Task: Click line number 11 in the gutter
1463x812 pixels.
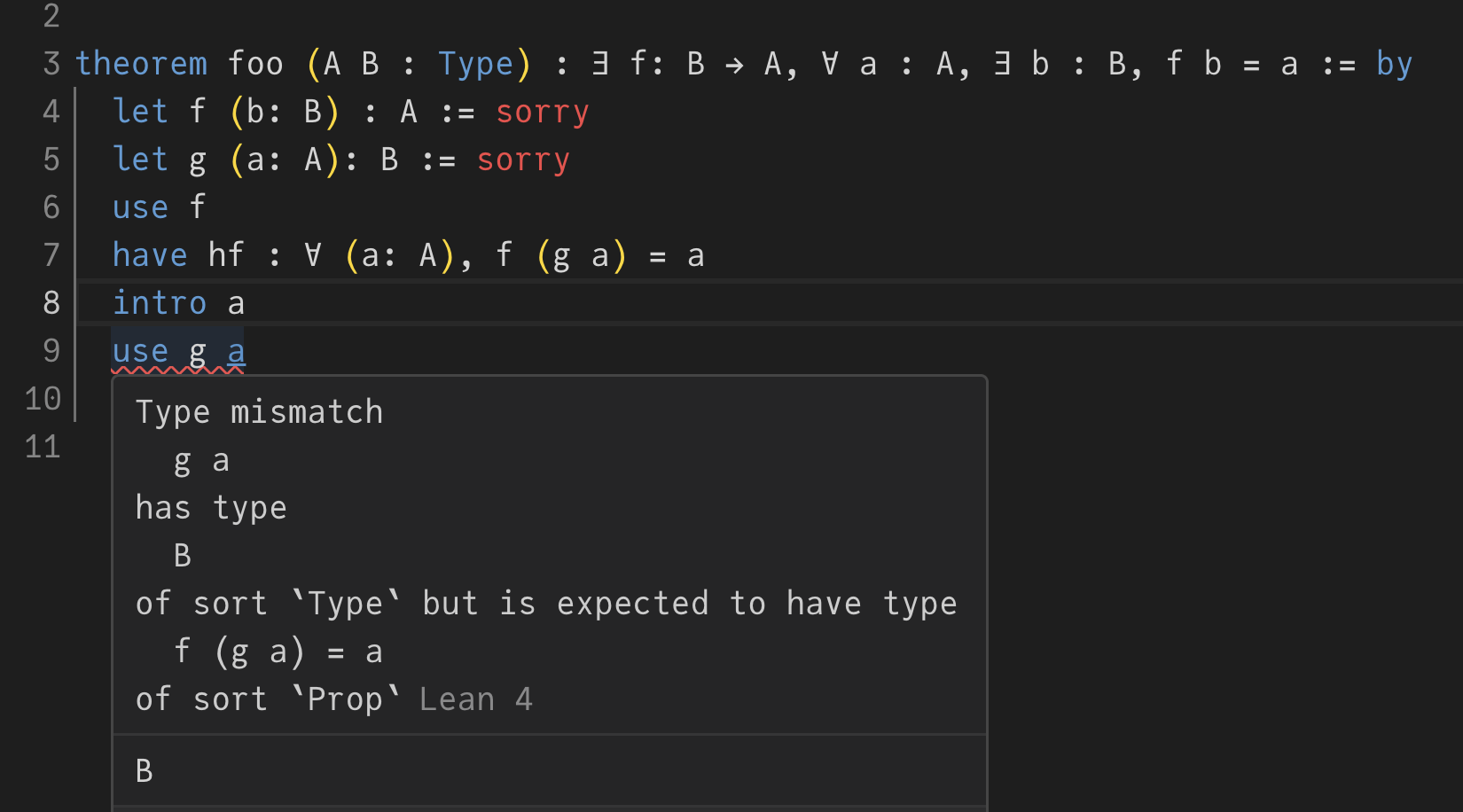Action: 43,447
